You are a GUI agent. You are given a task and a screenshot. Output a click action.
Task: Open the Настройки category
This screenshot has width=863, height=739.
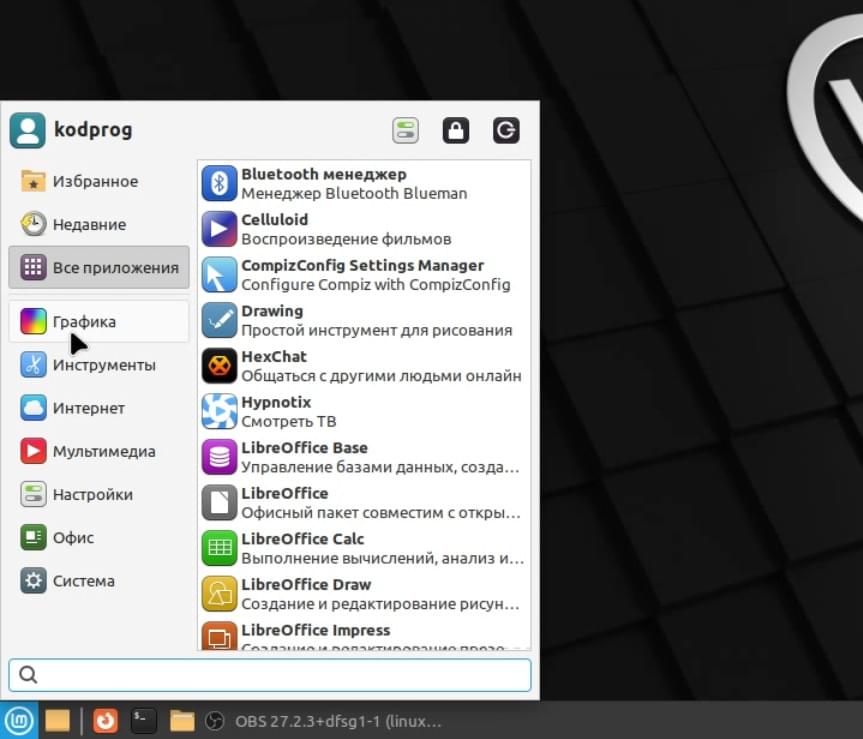tap(99, 494)
